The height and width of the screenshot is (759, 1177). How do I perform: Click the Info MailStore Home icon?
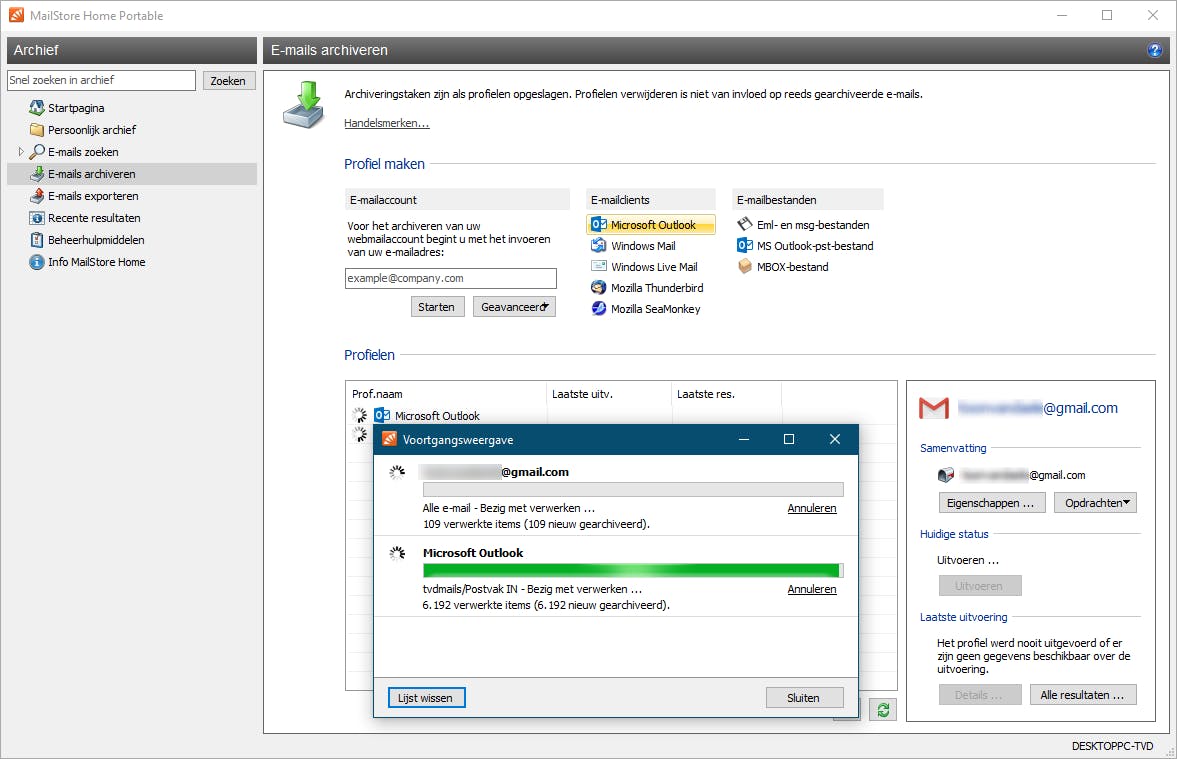36,262
